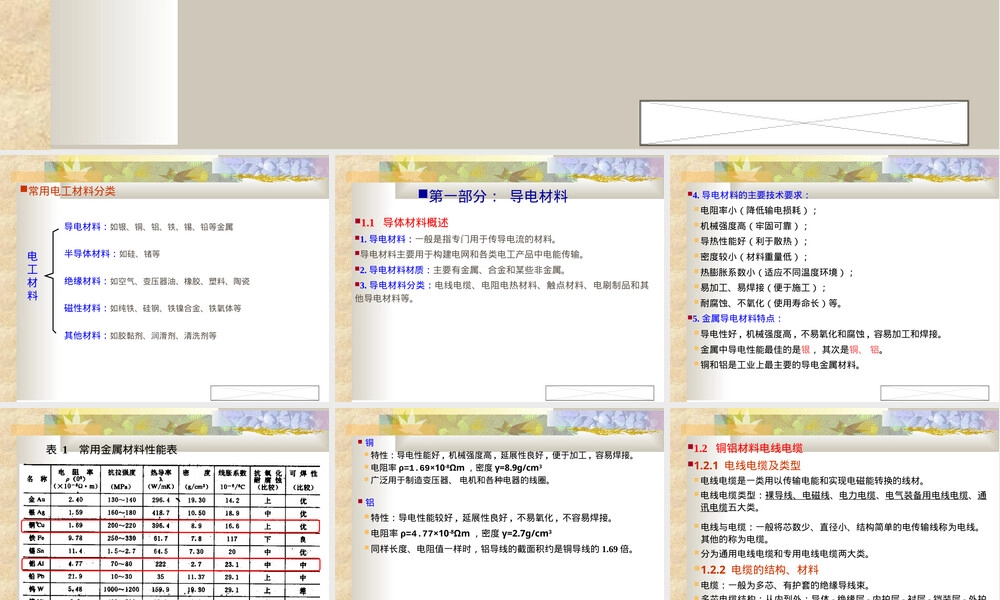Viewport: 1000px width, 600px height.
Task: Click the bullet 2. 导电材料材质
Action: coord(461,270)
